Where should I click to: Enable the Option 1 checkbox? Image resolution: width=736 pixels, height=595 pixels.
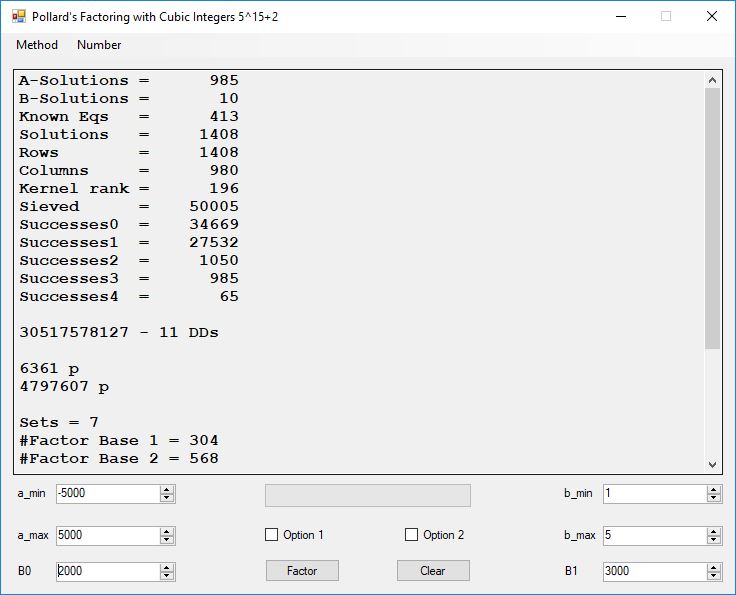pos(271,535)
